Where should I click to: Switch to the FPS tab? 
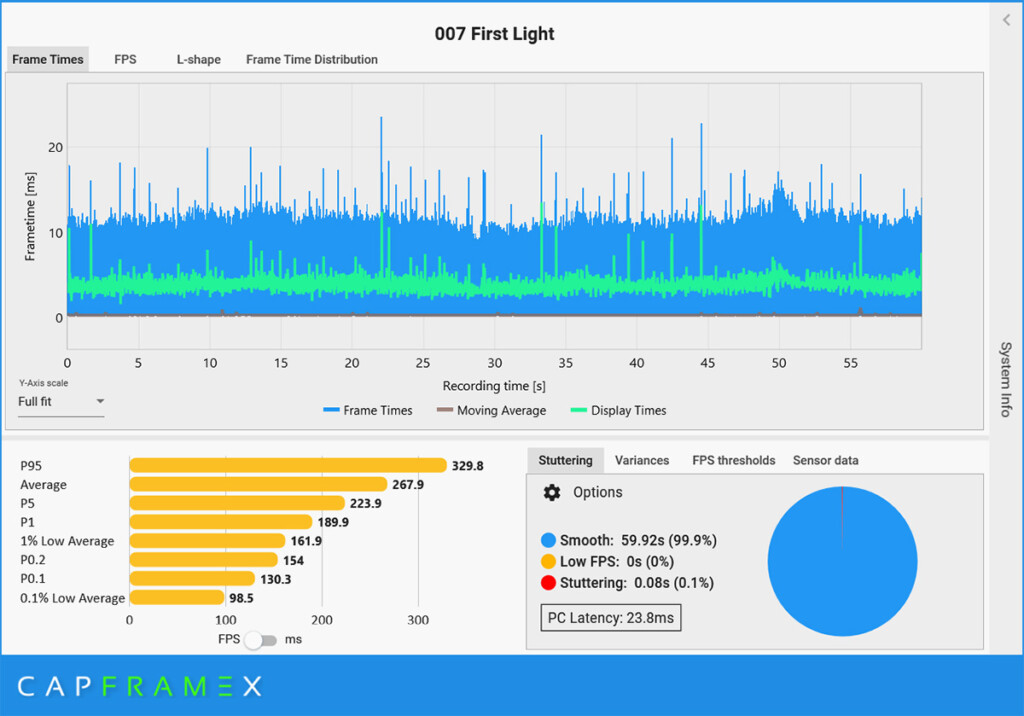125,59
